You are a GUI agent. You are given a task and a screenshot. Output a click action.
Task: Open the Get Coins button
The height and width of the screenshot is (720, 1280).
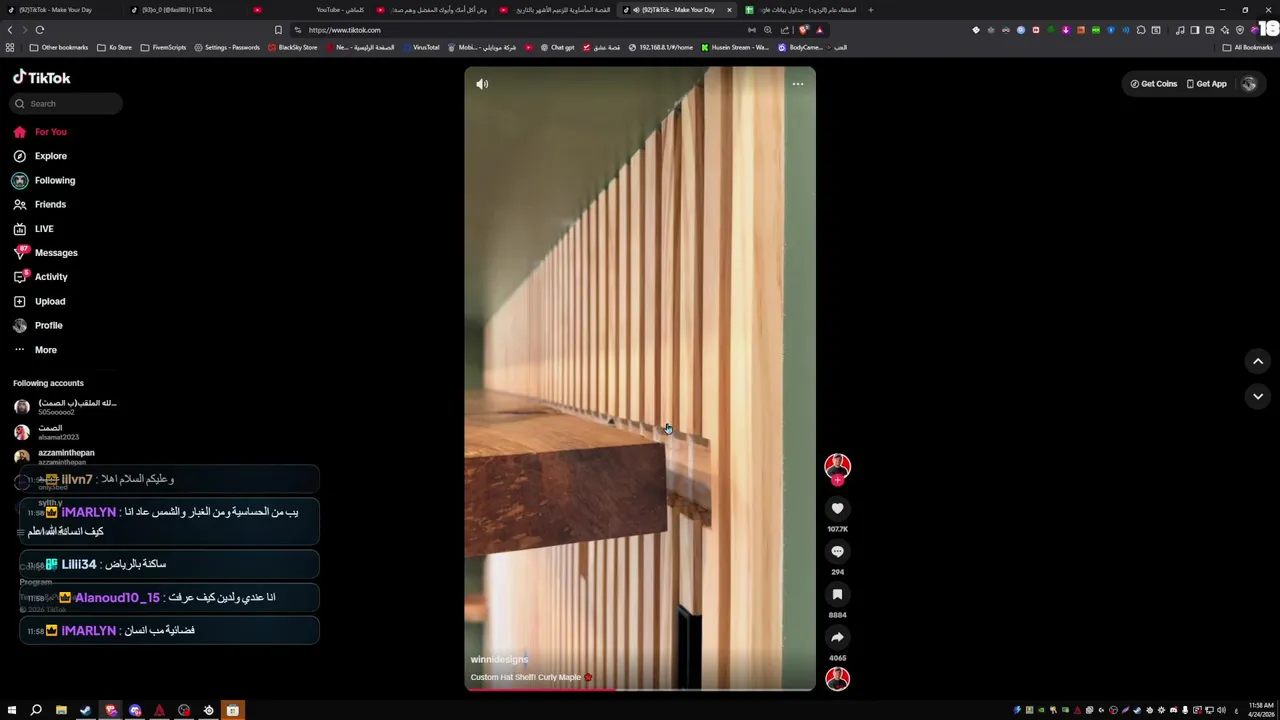1154,84
